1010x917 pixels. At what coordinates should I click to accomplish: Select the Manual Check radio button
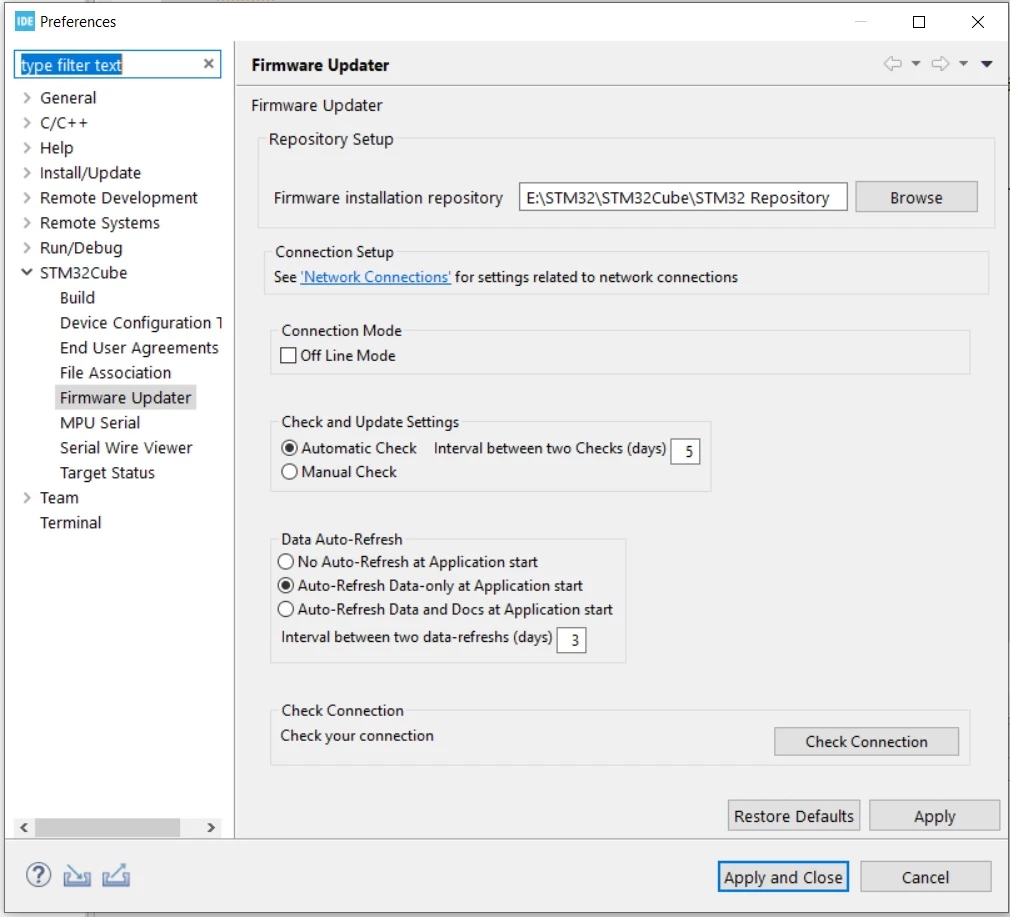[290, 472]
